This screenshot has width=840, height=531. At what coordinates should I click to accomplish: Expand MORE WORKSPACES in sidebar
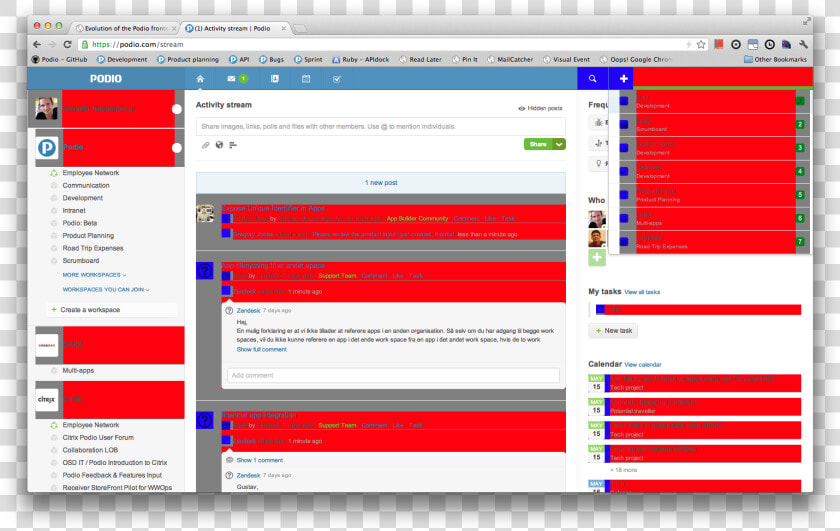94,275
